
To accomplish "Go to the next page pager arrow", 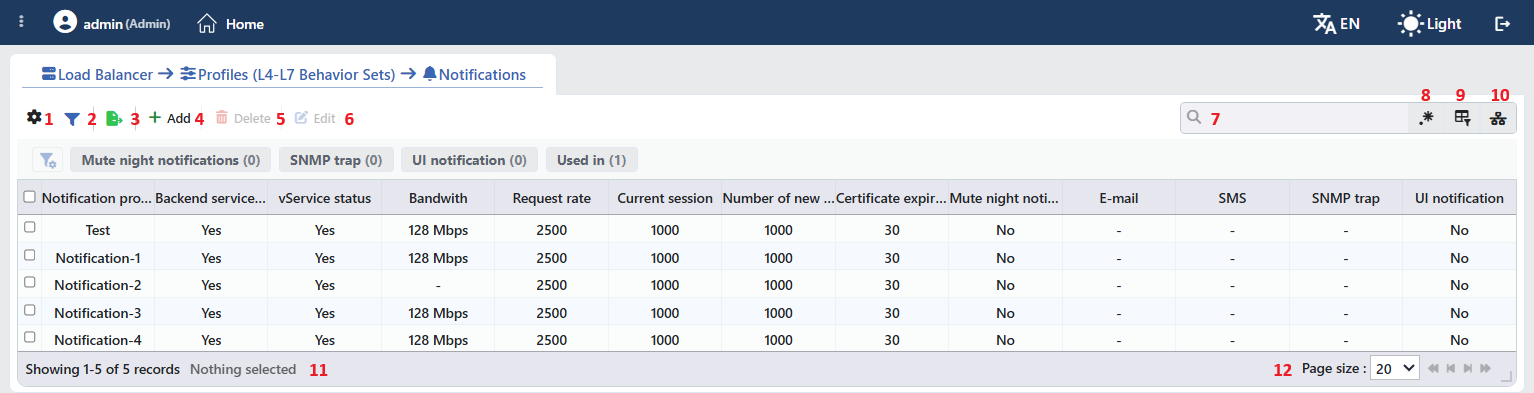I will click(1468, 369).
